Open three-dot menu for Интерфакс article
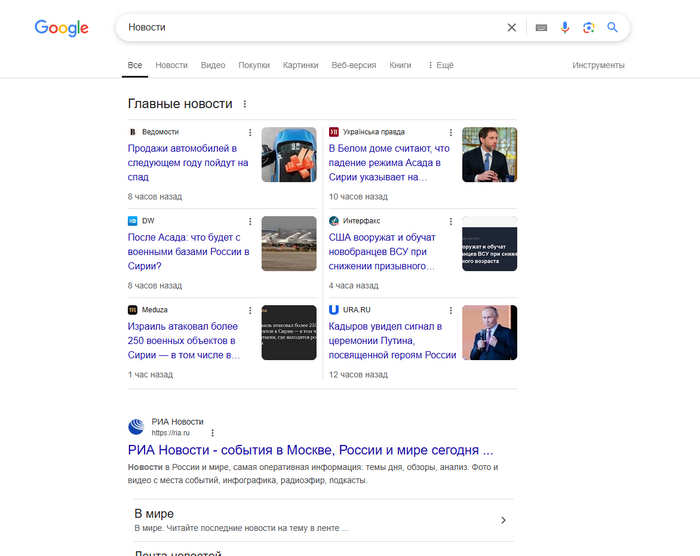This screenshot has height=556, width=700. coord(450,221)
